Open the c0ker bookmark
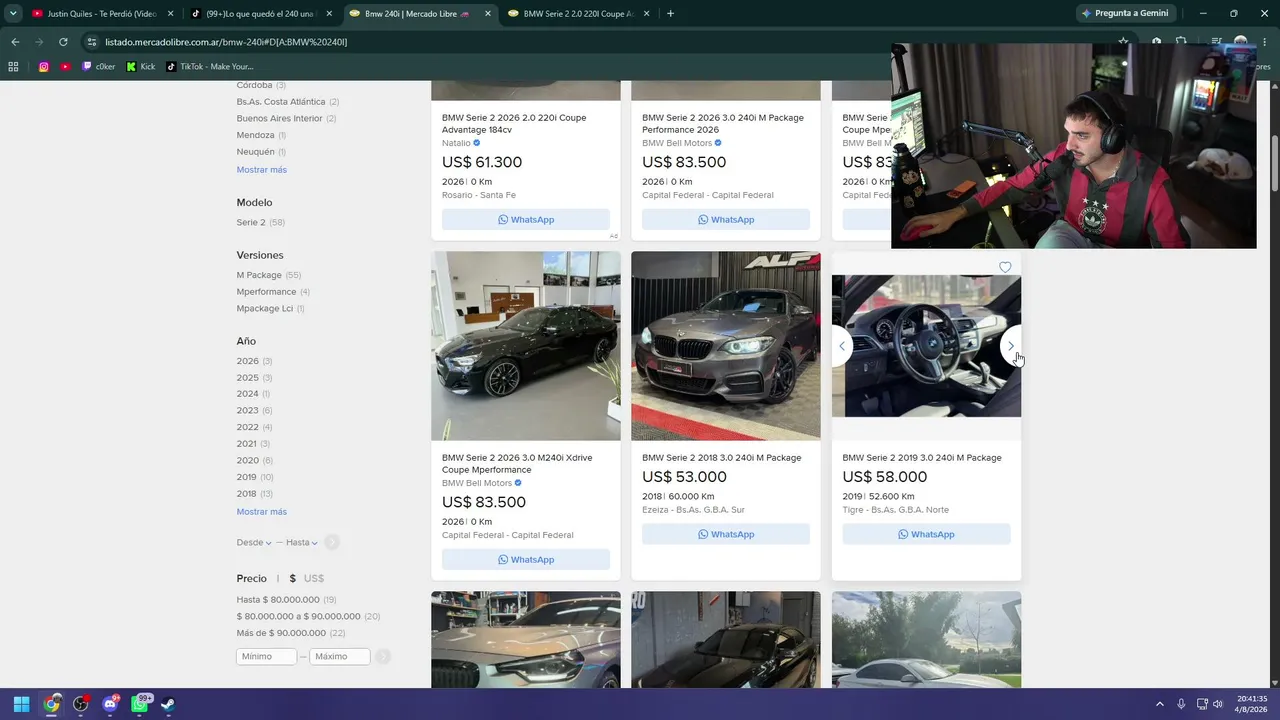This screenshot has width=1280, height=720. pyautogui.click(x=98, y=67)
